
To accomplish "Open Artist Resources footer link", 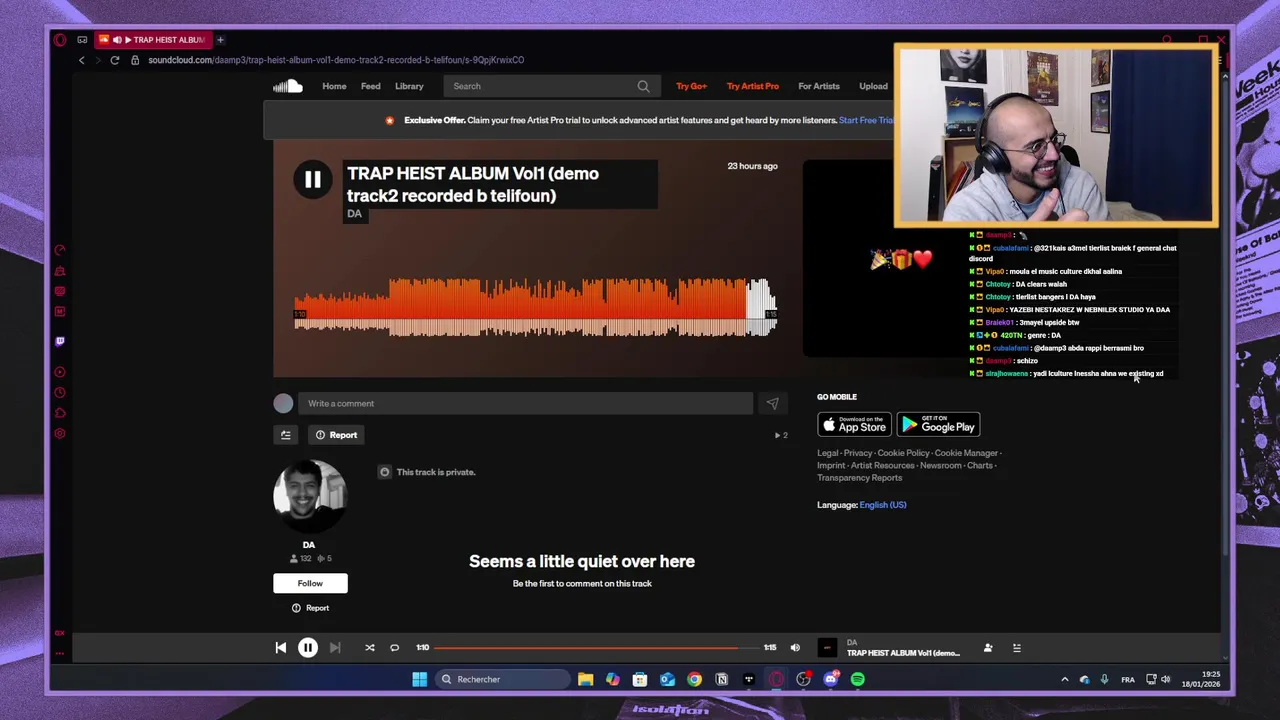I will [882, 465].
